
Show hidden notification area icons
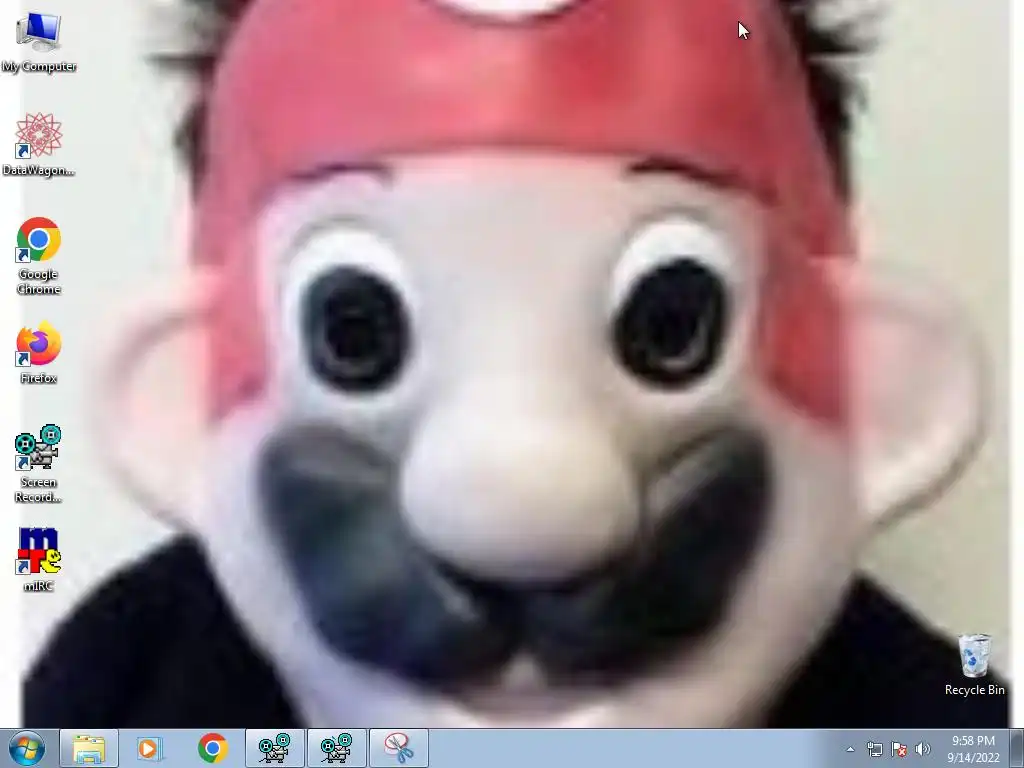click(850, 749)
